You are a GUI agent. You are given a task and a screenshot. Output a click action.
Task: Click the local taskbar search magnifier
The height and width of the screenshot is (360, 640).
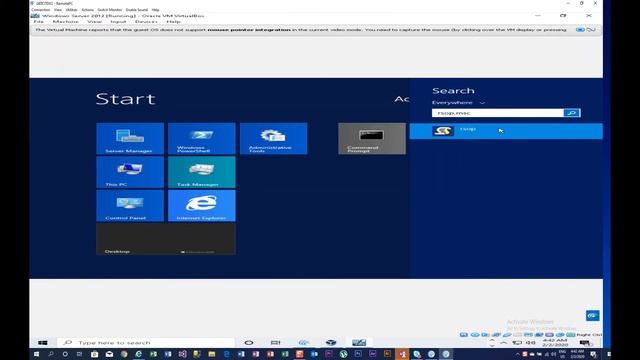[x=51, y=354]
